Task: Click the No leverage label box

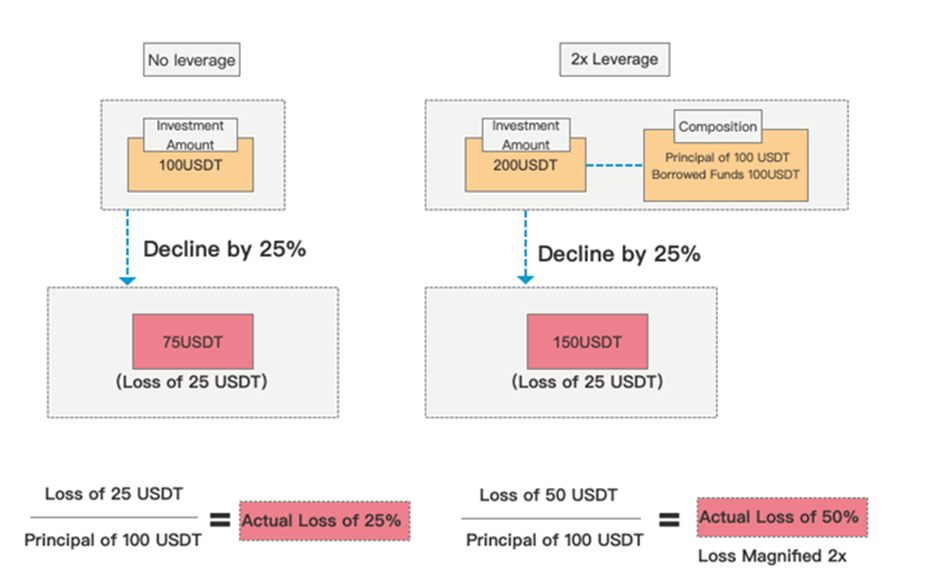Action: (192, 60)
